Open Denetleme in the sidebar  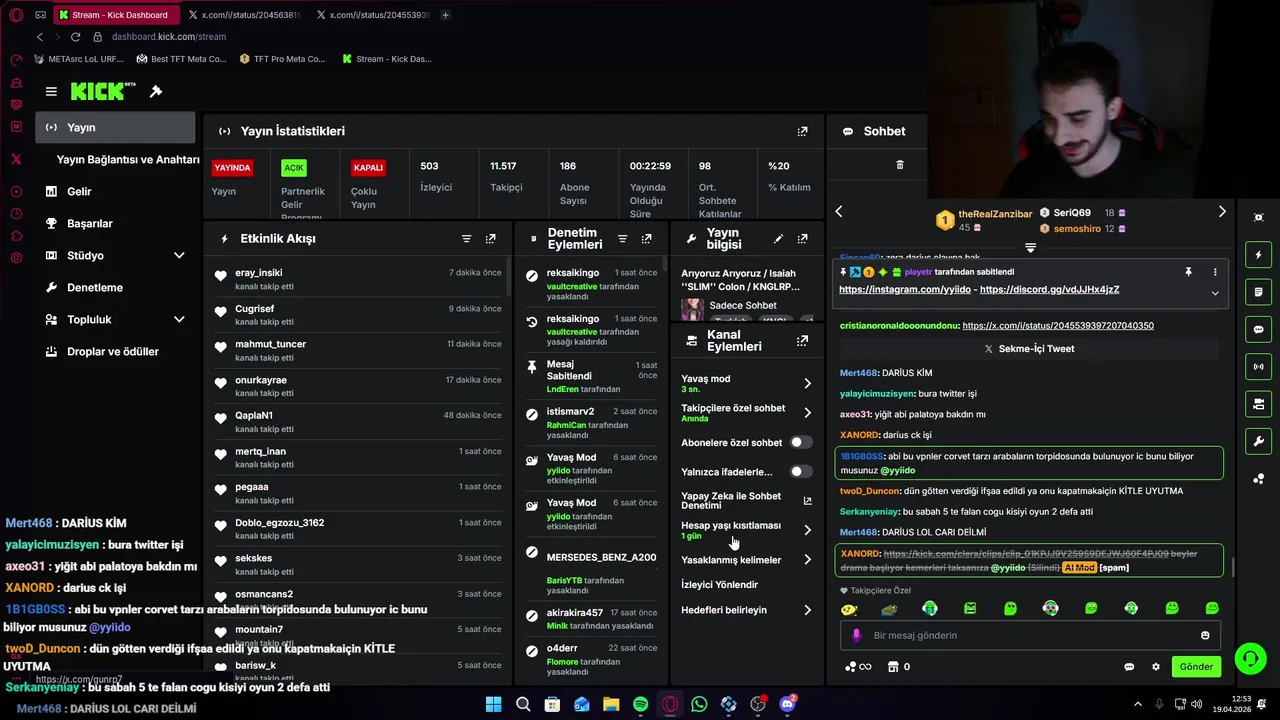tap(116, 287)
